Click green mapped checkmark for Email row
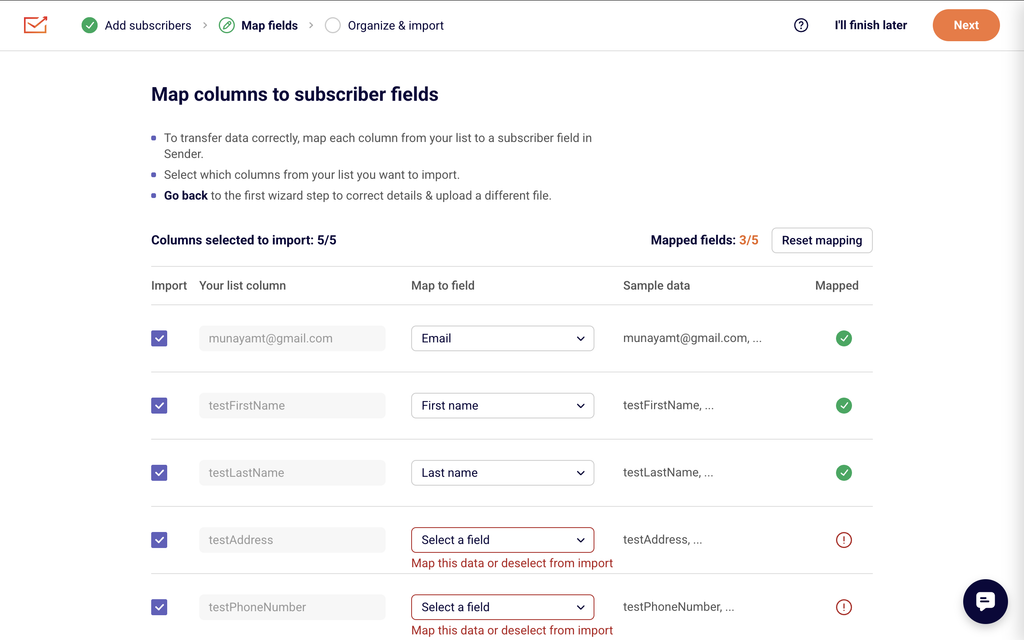 coord(844,338)
